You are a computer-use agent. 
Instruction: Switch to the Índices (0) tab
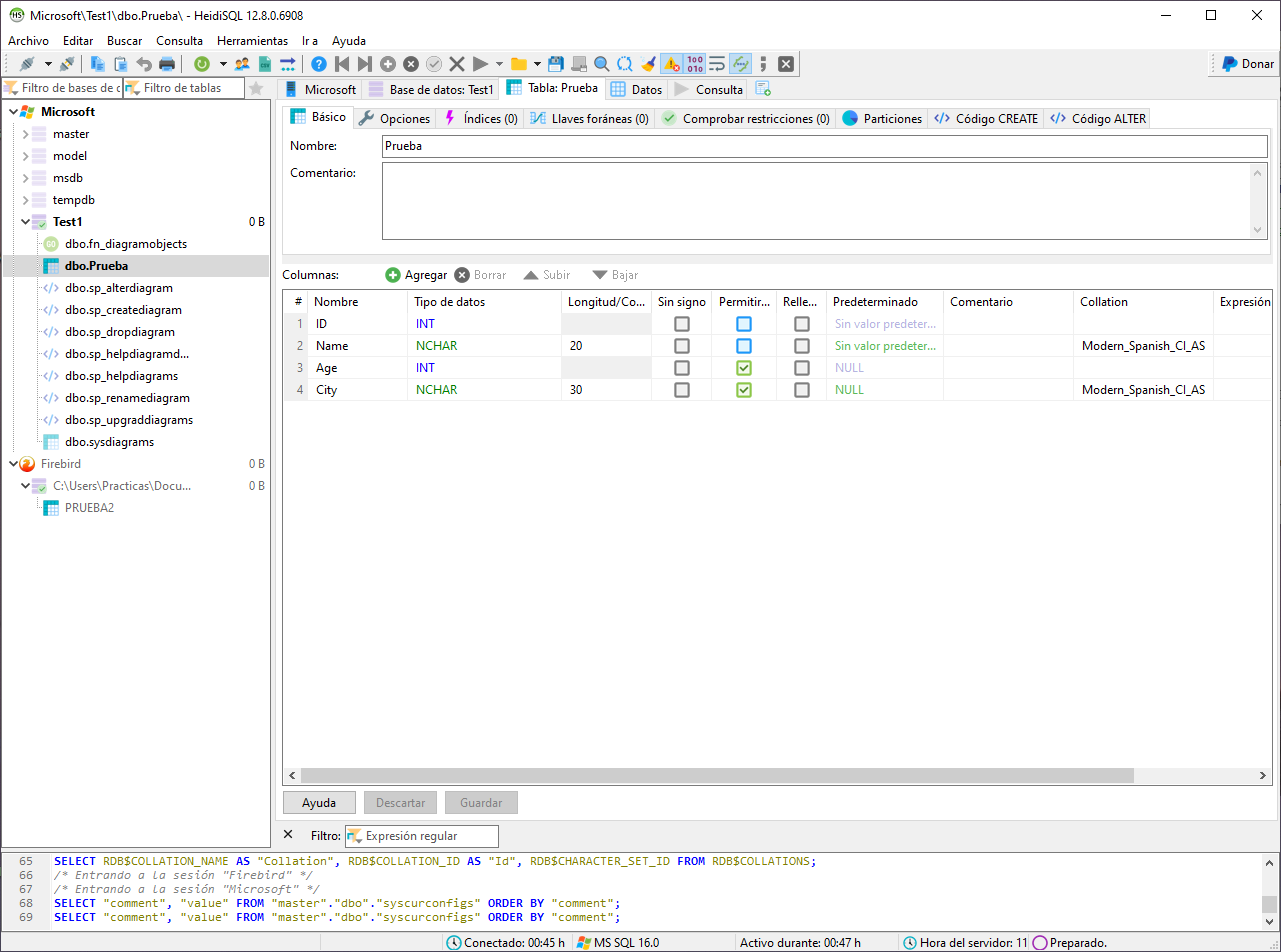click(x=480, y=118)
